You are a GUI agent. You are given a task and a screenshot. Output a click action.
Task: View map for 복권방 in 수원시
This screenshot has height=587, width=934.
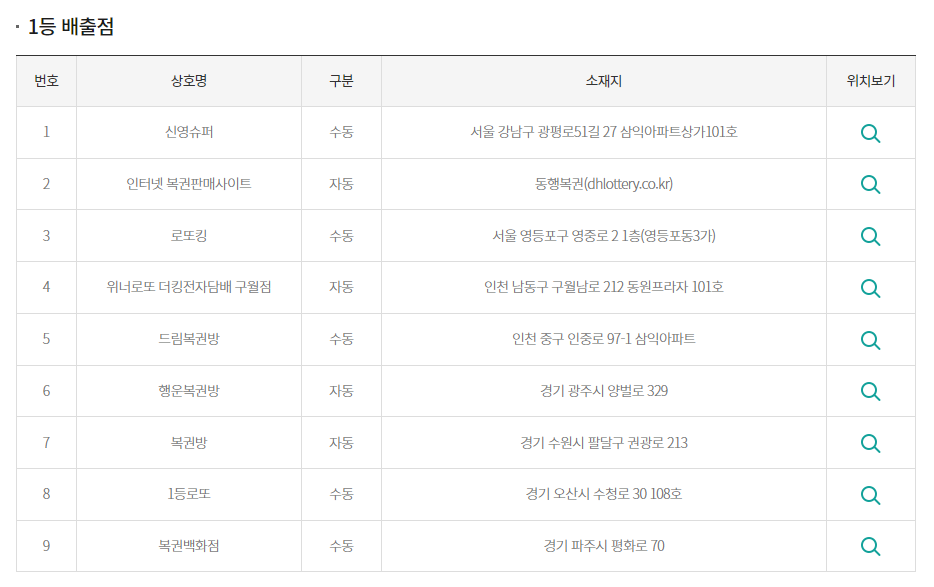(x=869, y=442)
